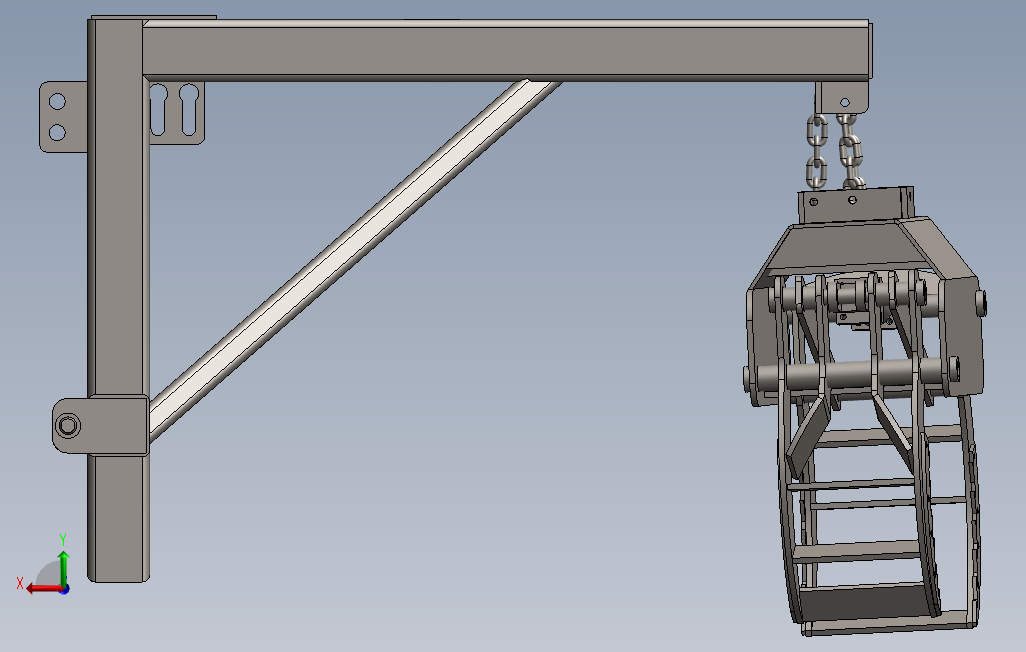Screen dimensions: 1026x652
Task: Select the long horizontal boom beam
Action: coord(506,50)
